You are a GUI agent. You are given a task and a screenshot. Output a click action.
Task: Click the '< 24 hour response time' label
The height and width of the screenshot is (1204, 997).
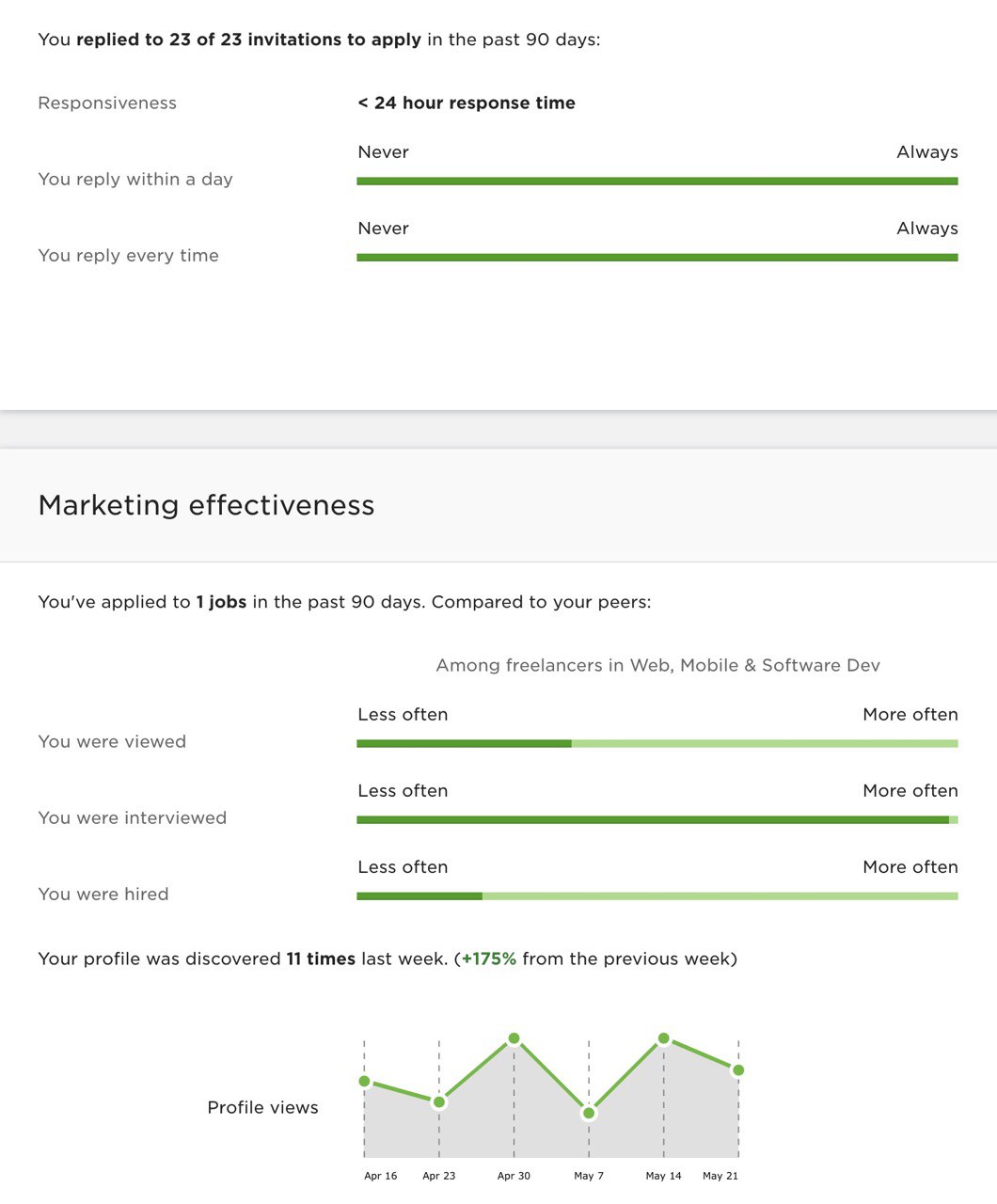(467, 103)
